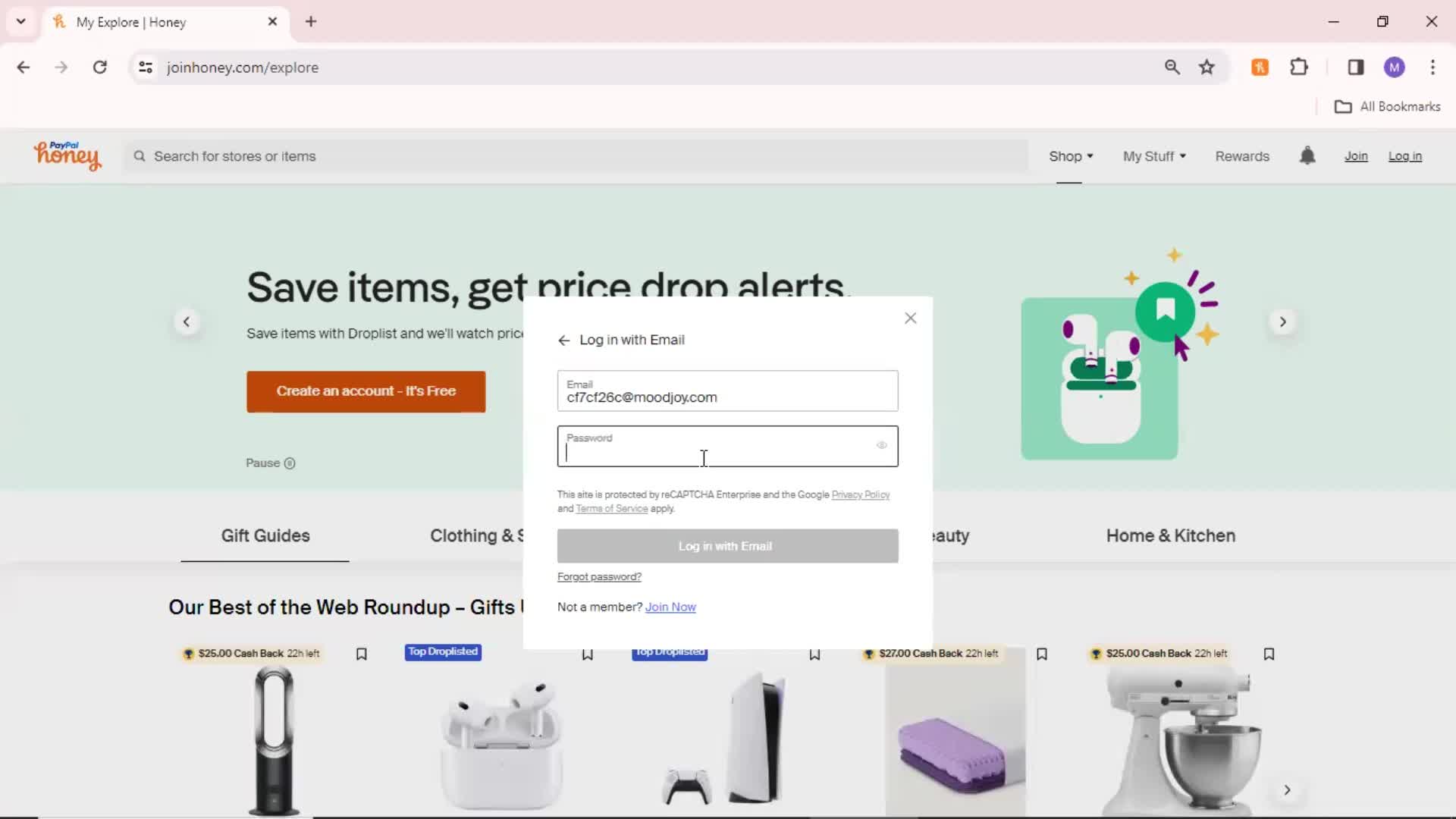Click the Join Now link
This screenshot has width=1456, height=819.
(x=670, y=607)
